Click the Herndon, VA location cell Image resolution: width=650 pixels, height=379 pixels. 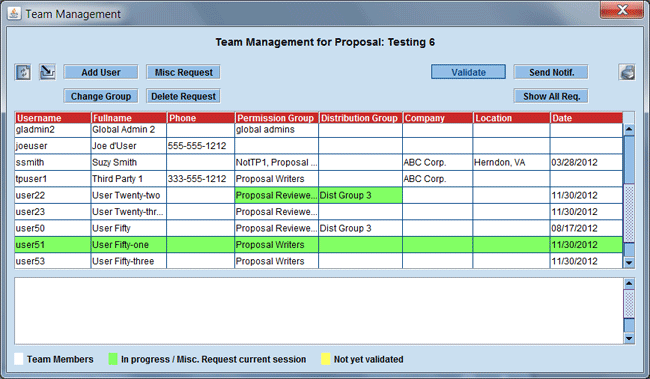point(511,163)
